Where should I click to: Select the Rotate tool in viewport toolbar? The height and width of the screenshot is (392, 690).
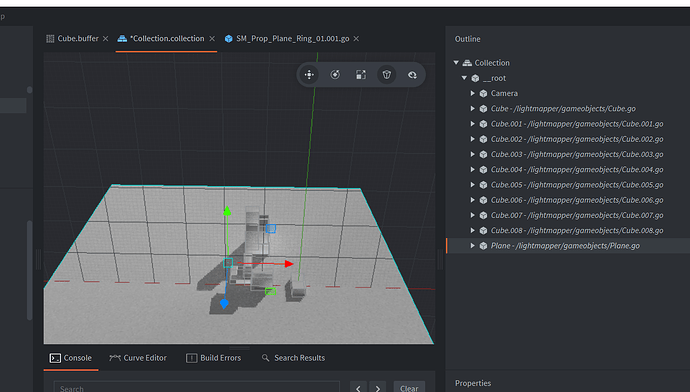click(x=335, y=75)
